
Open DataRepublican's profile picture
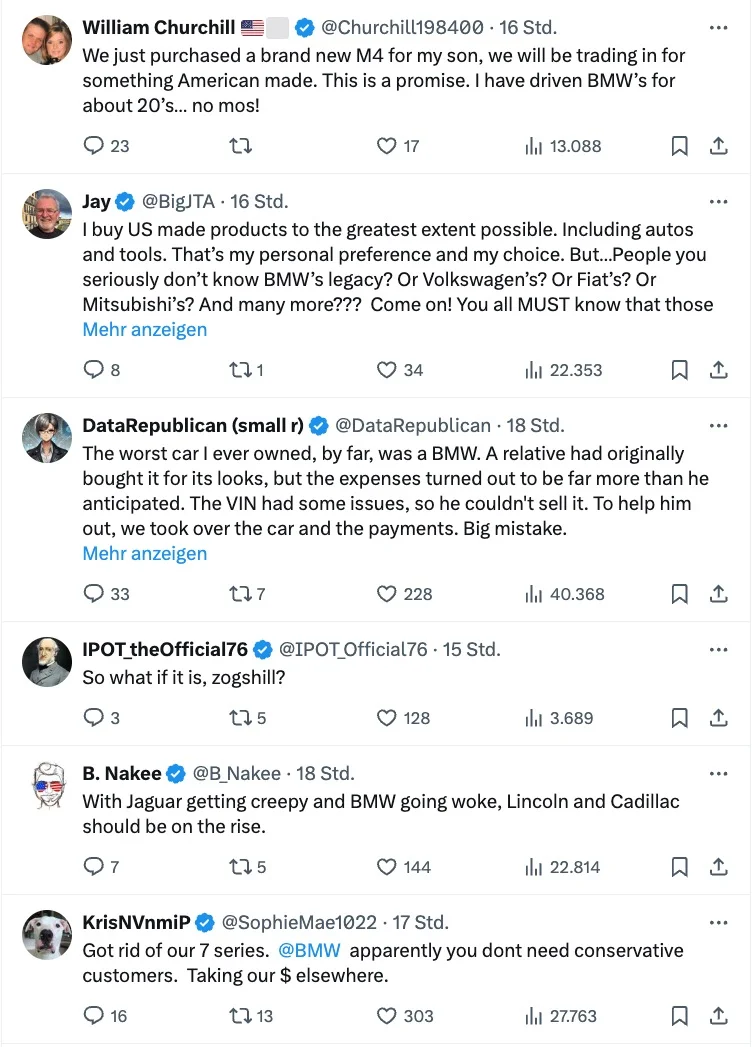(x=48, y=438)
